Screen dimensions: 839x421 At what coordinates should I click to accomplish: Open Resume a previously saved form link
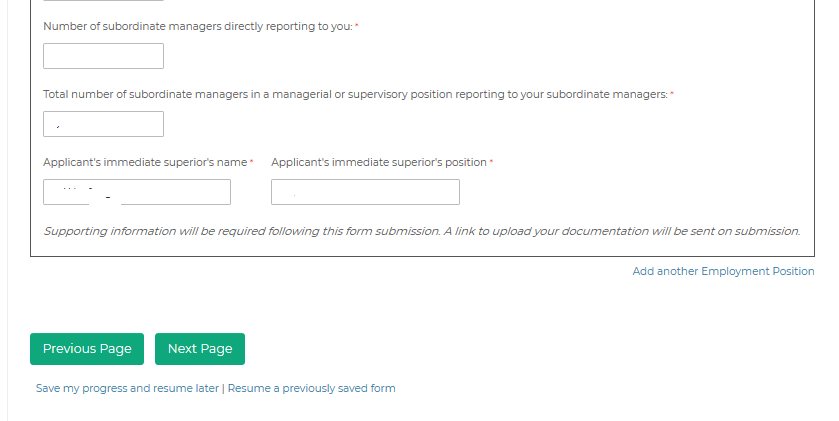311,388
